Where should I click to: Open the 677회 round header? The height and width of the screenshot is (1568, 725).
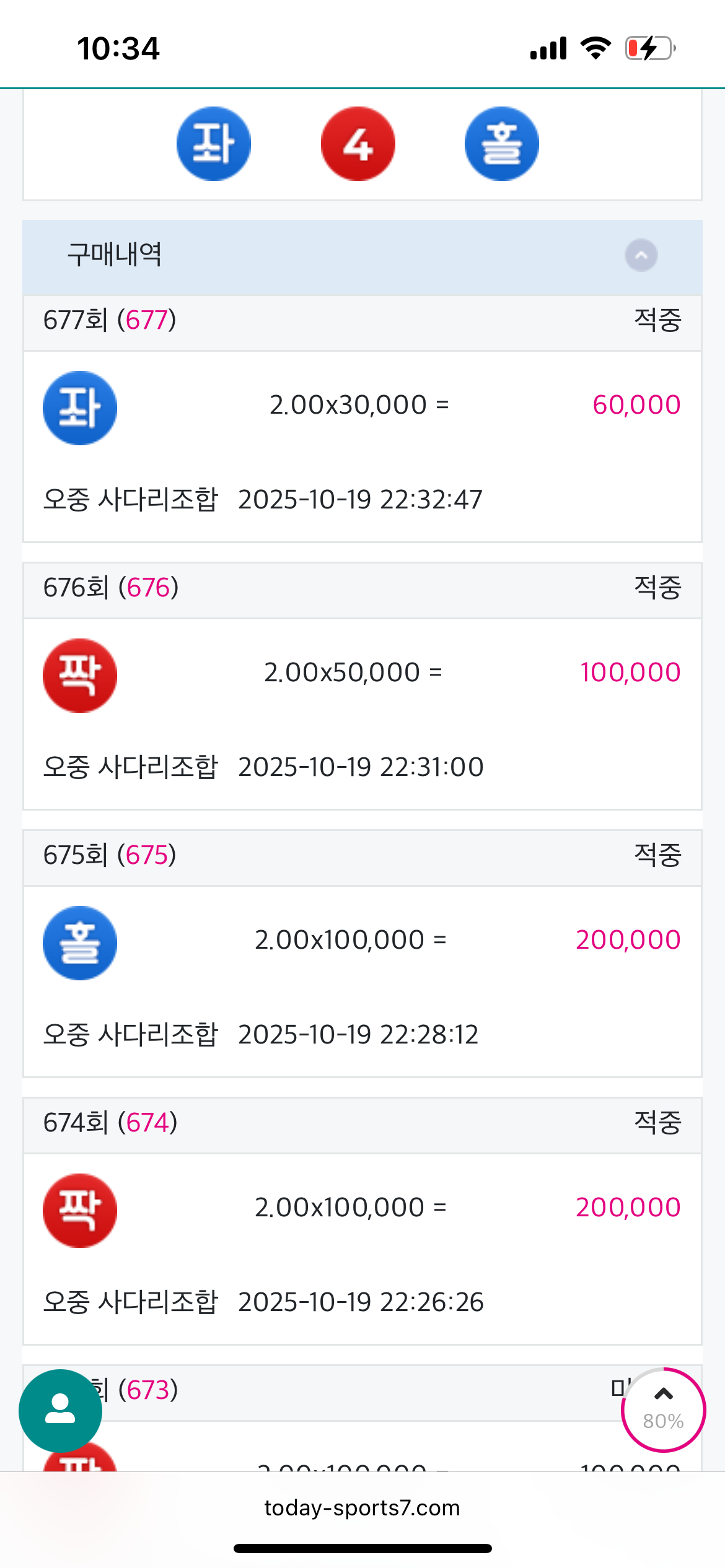pos(110,321)
